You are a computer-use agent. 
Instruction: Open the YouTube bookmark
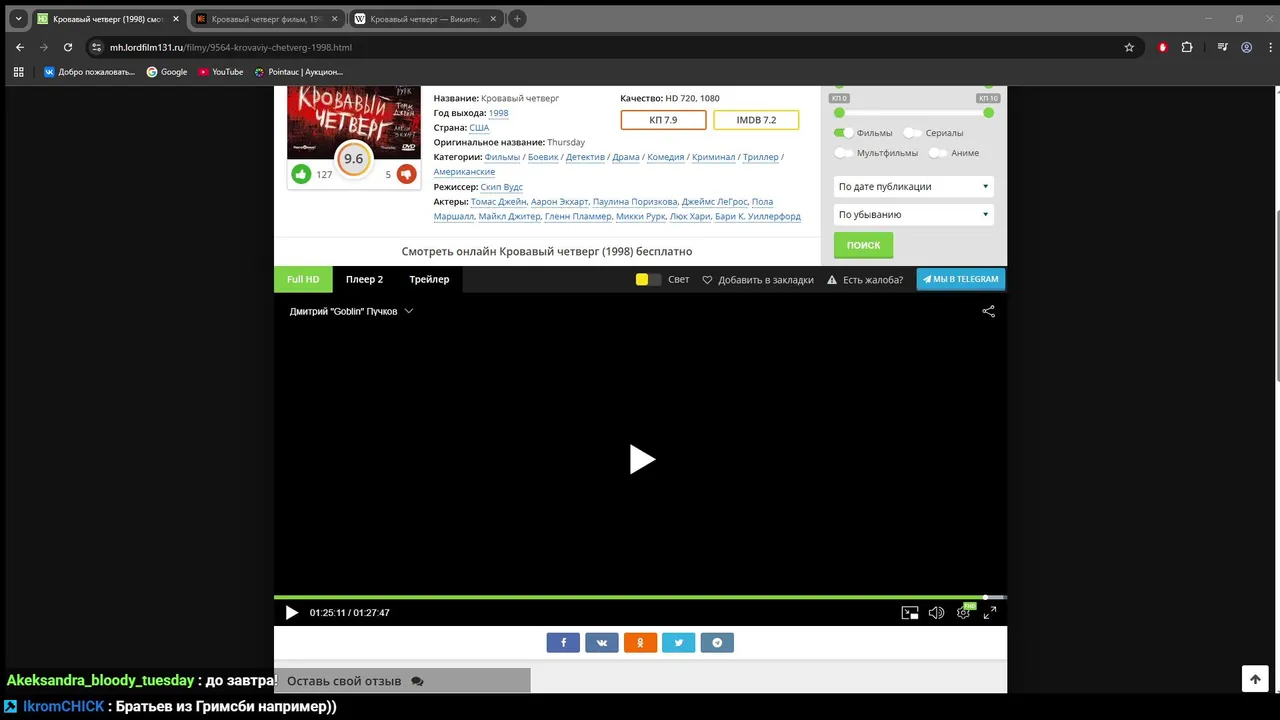(220, 72)
